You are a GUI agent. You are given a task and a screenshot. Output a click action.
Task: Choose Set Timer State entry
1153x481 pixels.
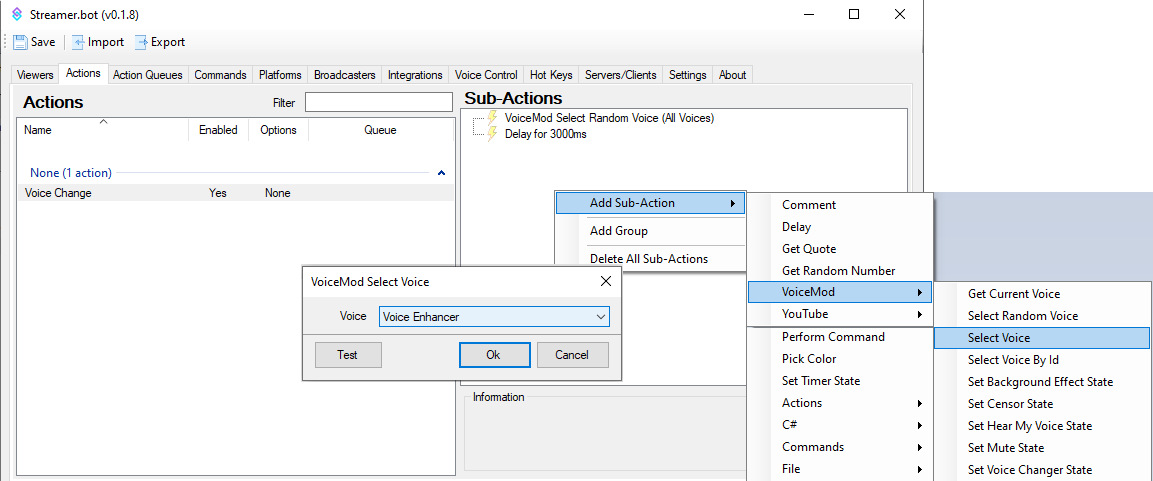coord(840,381)
